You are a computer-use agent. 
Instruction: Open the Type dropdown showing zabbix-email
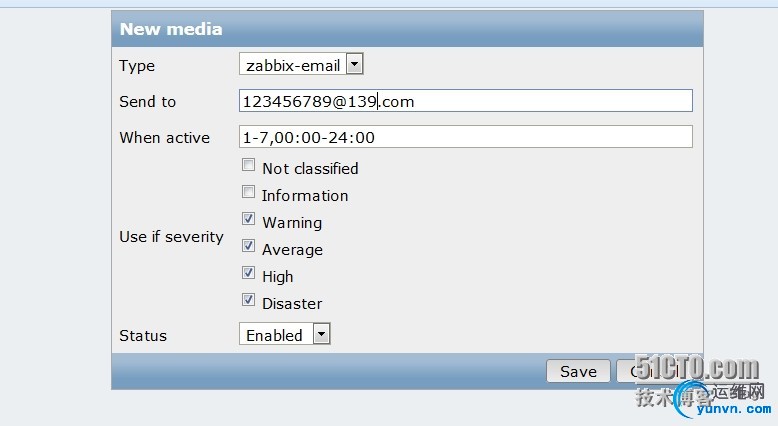point(301,65)
